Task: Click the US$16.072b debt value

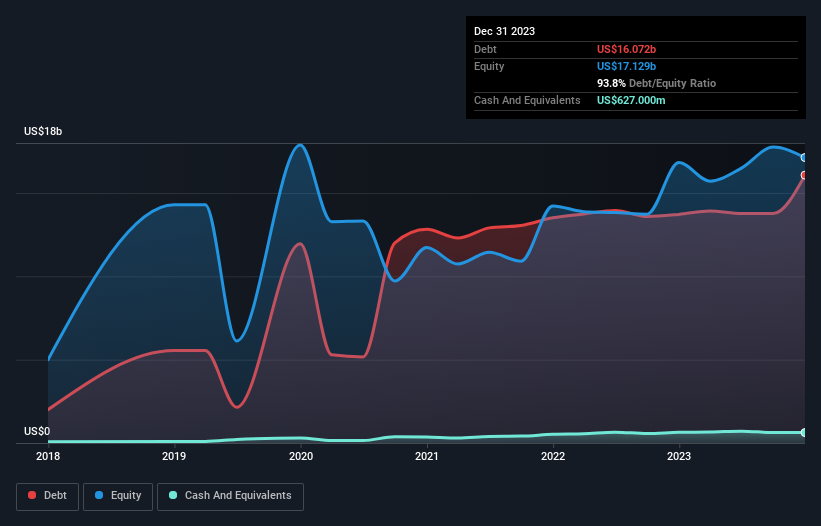Action: click(x=626, y=49)
